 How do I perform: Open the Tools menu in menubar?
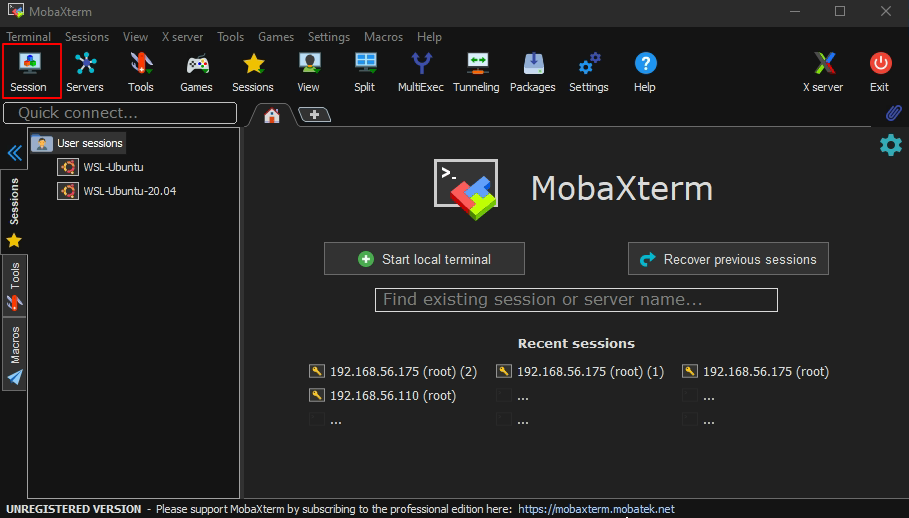[230, 37]
